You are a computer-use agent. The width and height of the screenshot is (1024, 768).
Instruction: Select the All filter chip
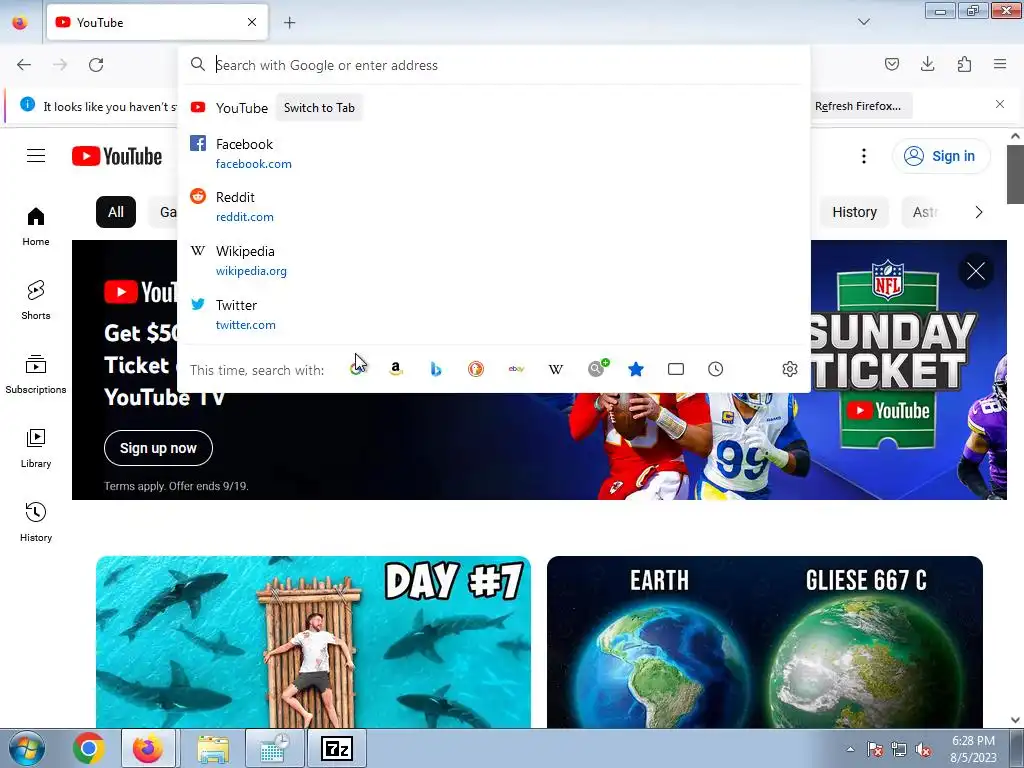point(116,212)
